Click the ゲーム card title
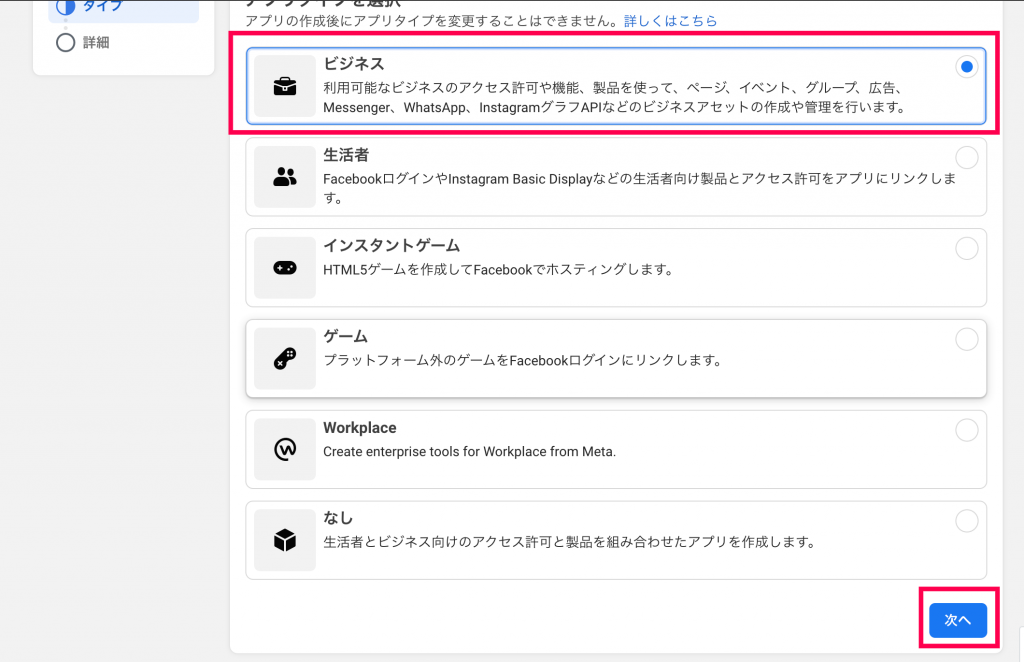Screen dimensions: 1024x662 coord(346,336)
